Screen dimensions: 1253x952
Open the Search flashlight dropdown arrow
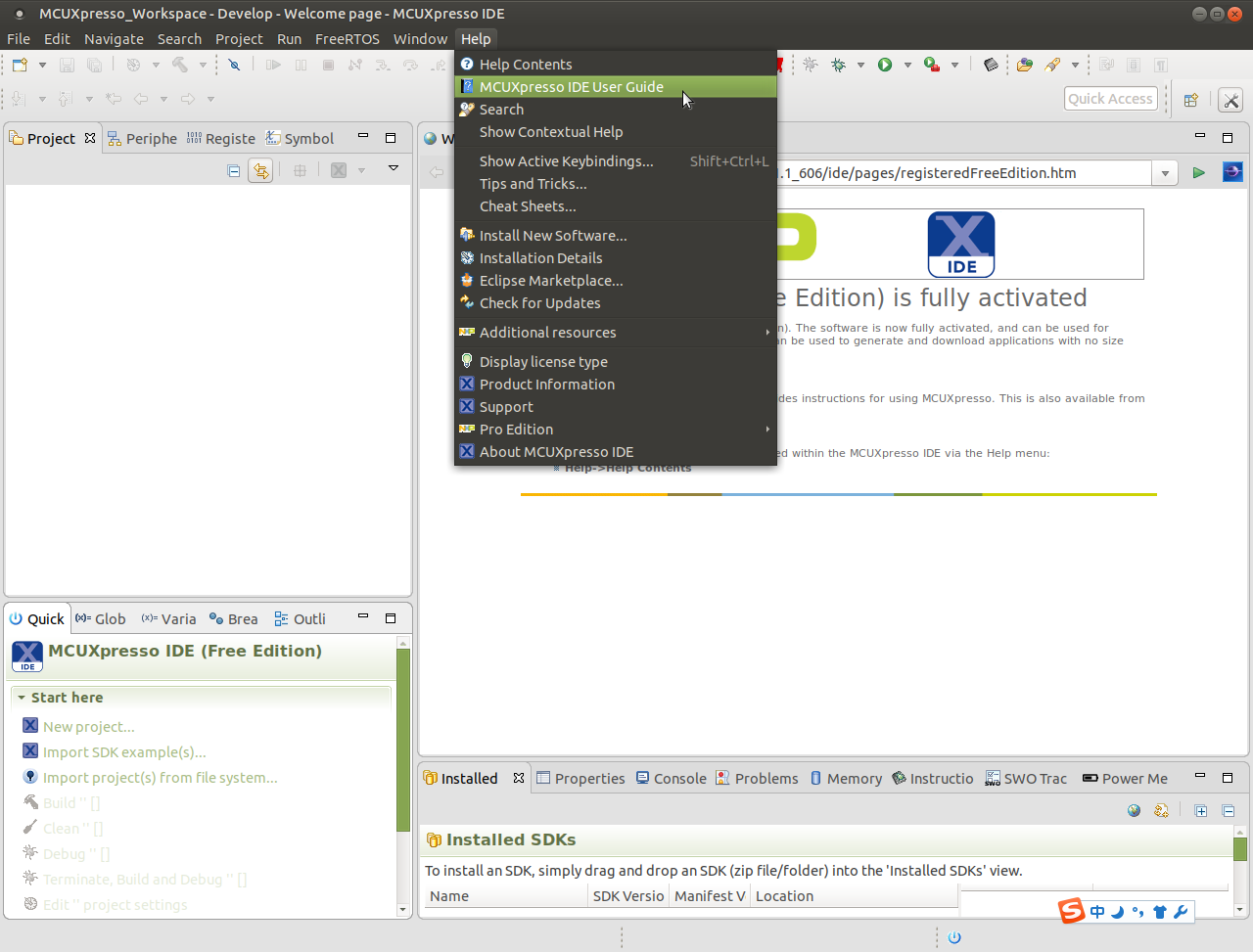[x=1075, y=66]
